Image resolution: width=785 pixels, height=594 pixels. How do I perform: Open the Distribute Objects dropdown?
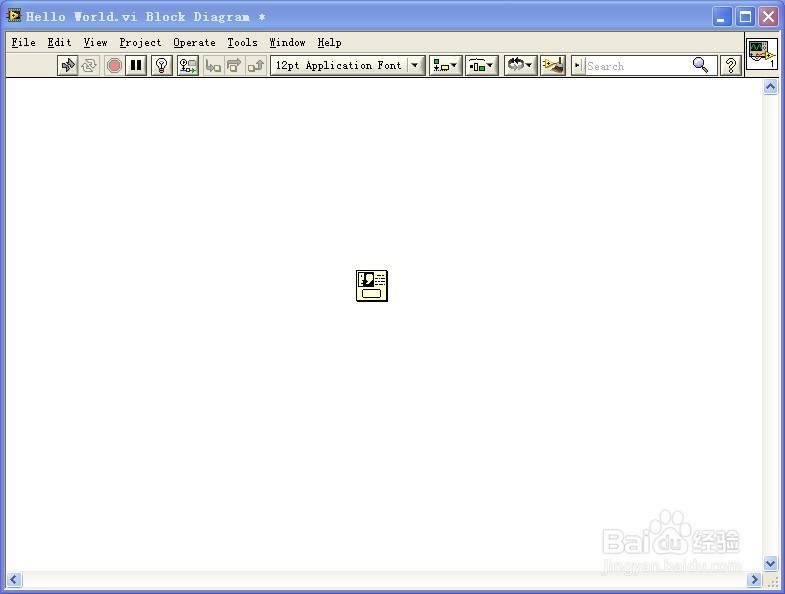click(x=481, y=66)
